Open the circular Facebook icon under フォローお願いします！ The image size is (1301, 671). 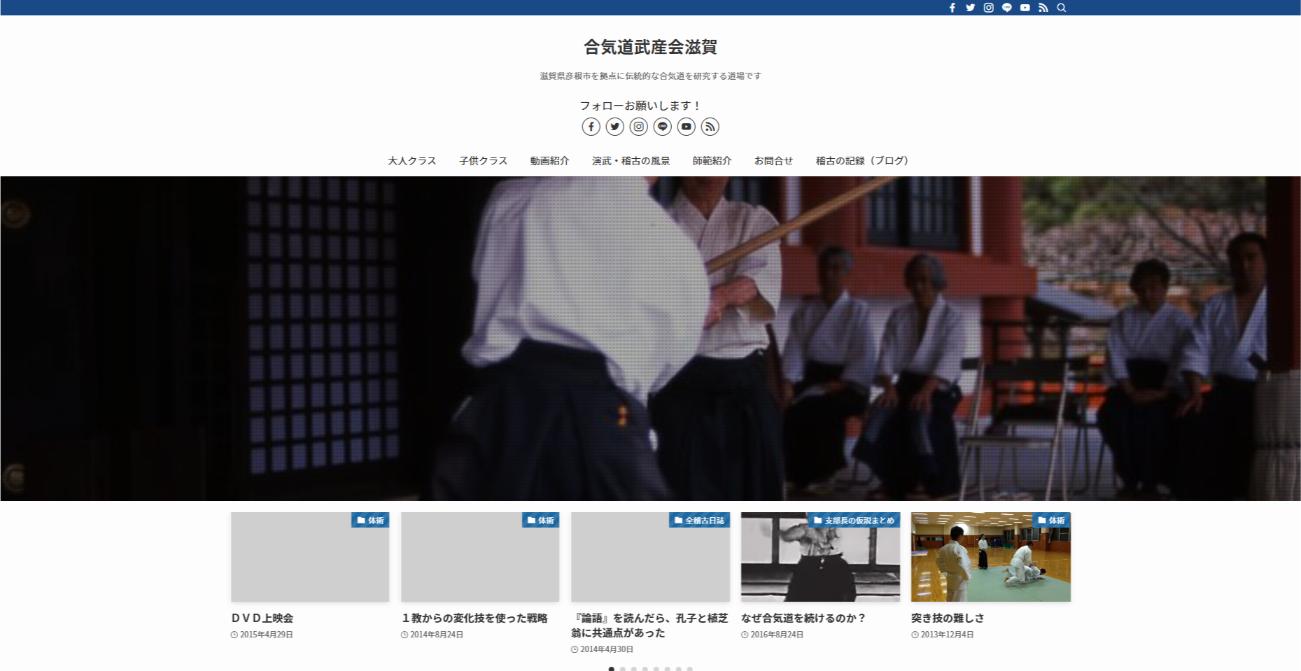pos(591,127)
